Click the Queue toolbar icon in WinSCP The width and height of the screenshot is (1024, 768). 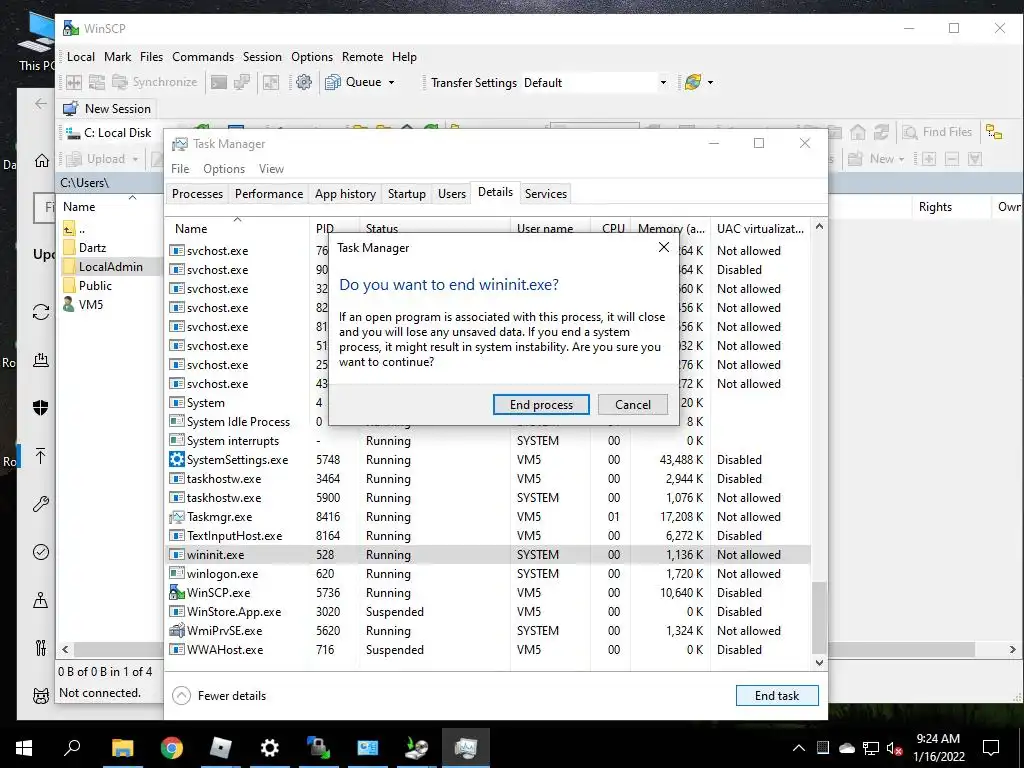[x=333, y=82]
